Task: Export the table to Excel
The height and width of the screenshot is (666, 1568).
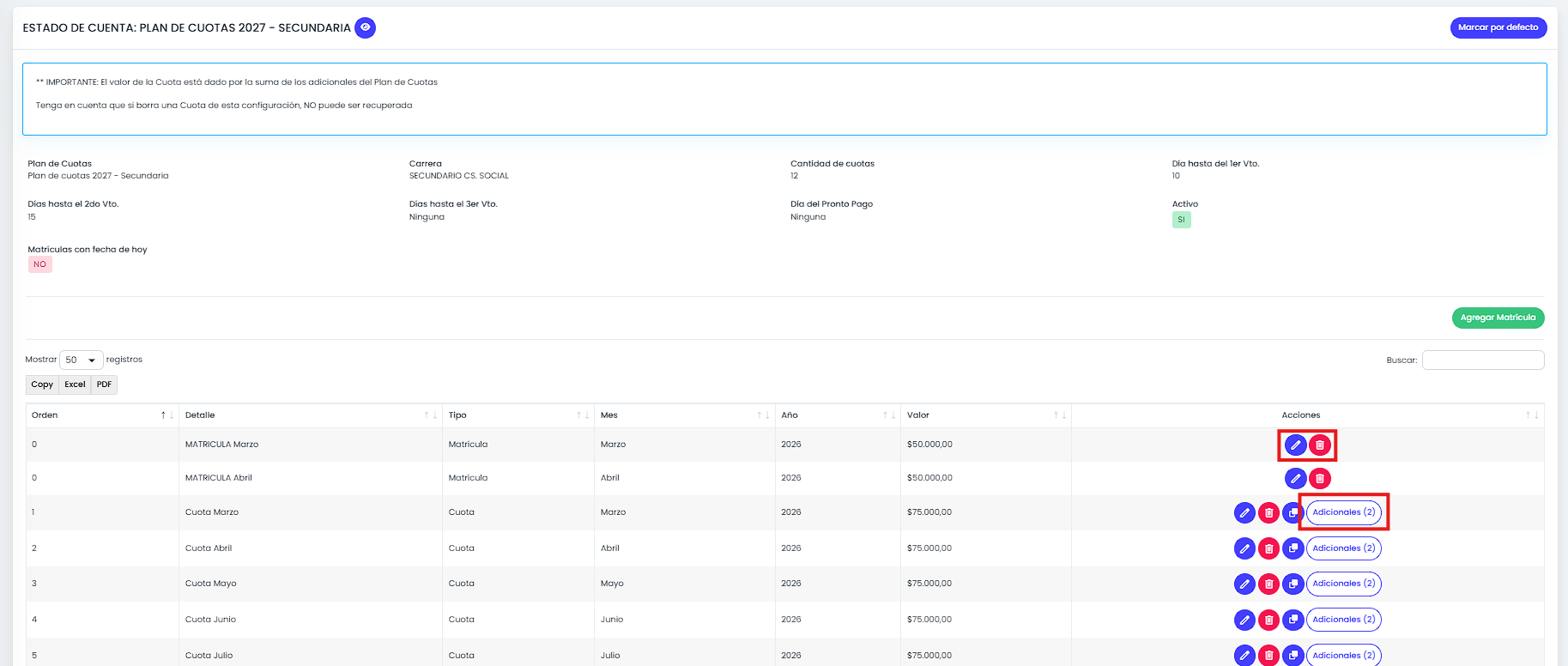Action: (x=75, y=384)
